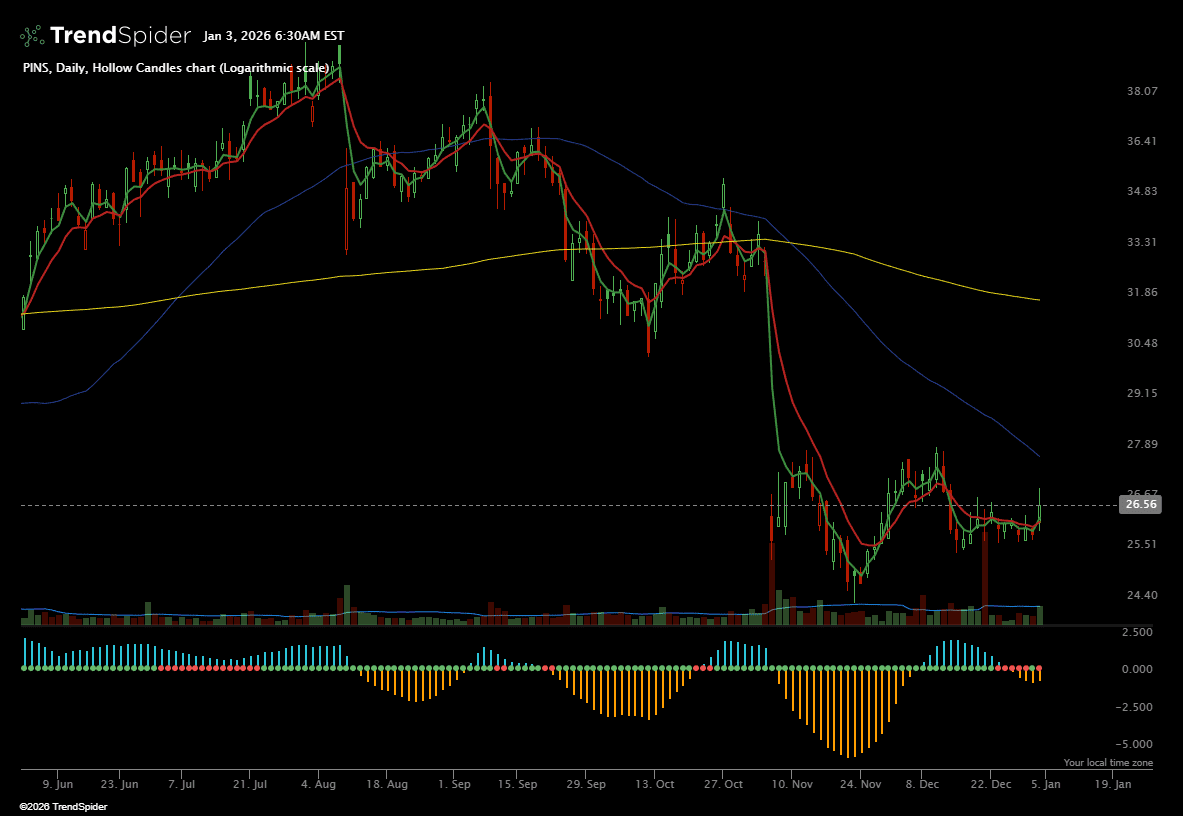The height and width of the screenshot is (816, 1183).
Task: Select the 31.86 price axis label
Action: click(x=1141, y=293)
